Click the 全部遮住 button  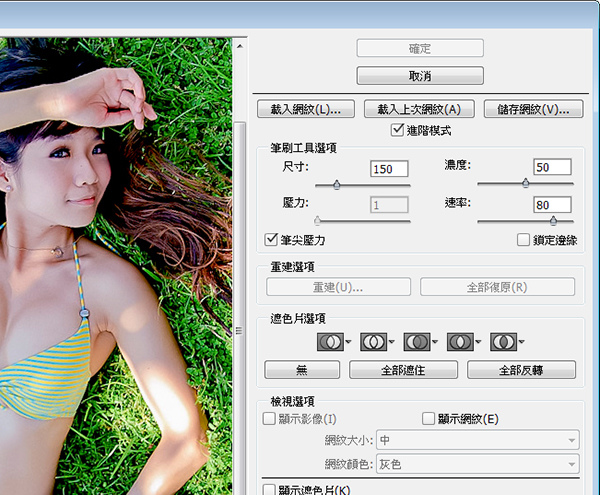pos(403,370)
